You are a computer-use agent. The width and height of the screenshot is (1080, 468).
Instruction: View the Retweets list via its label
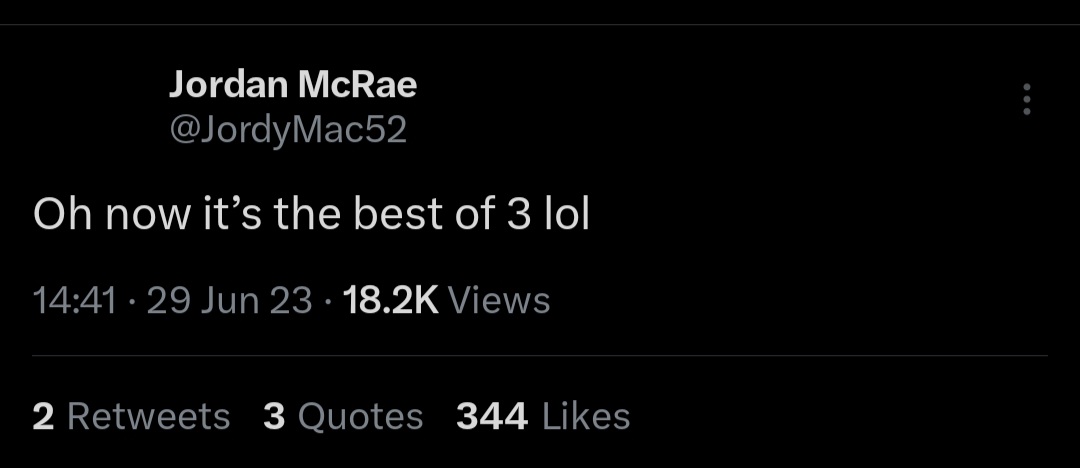(149, 416)
